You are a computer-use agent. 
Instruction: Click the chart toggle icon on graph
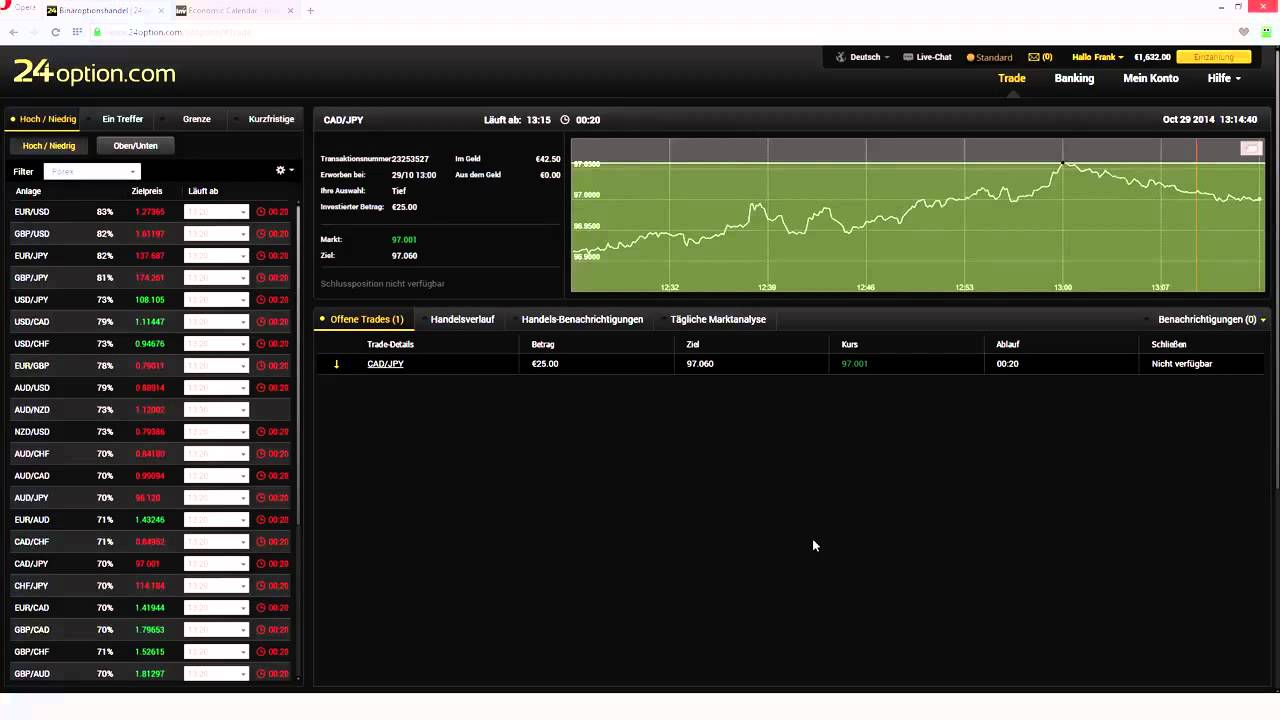[x=1251, y=148]
